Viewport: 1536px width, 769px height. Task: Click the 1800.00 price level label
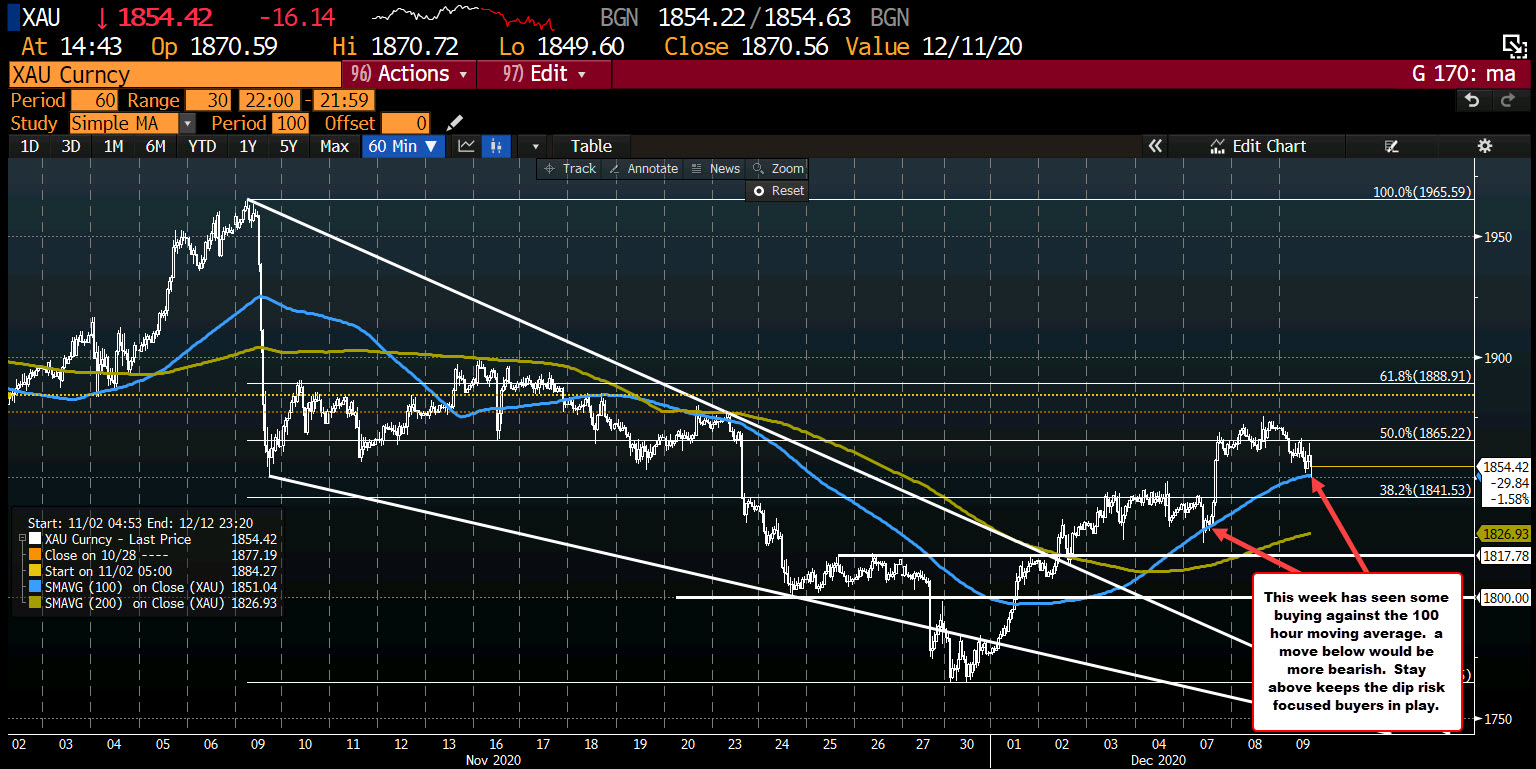point(1506,598)
